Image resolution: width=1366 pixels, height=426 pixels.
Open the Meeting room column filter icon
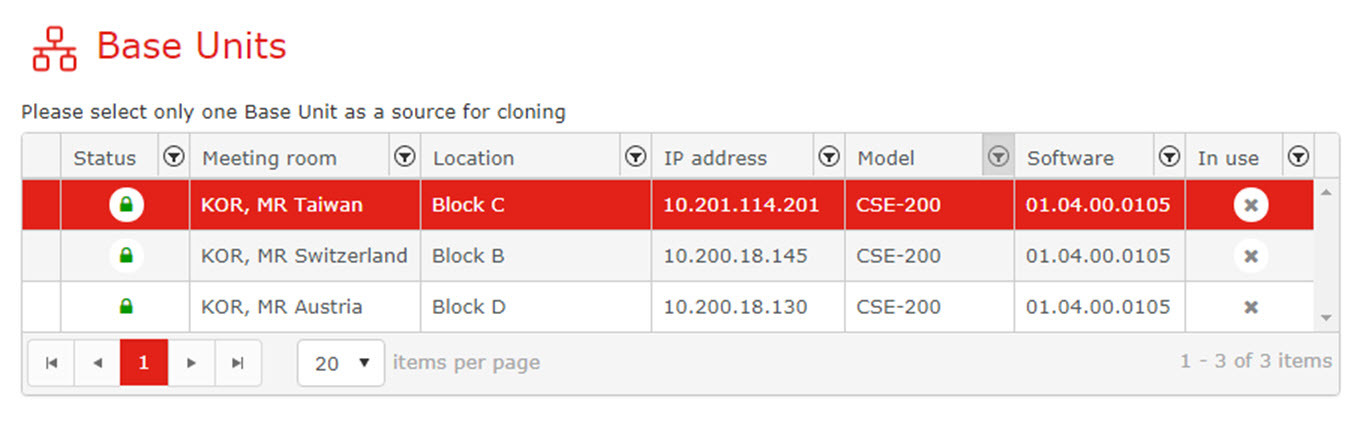tap(405, 157)
